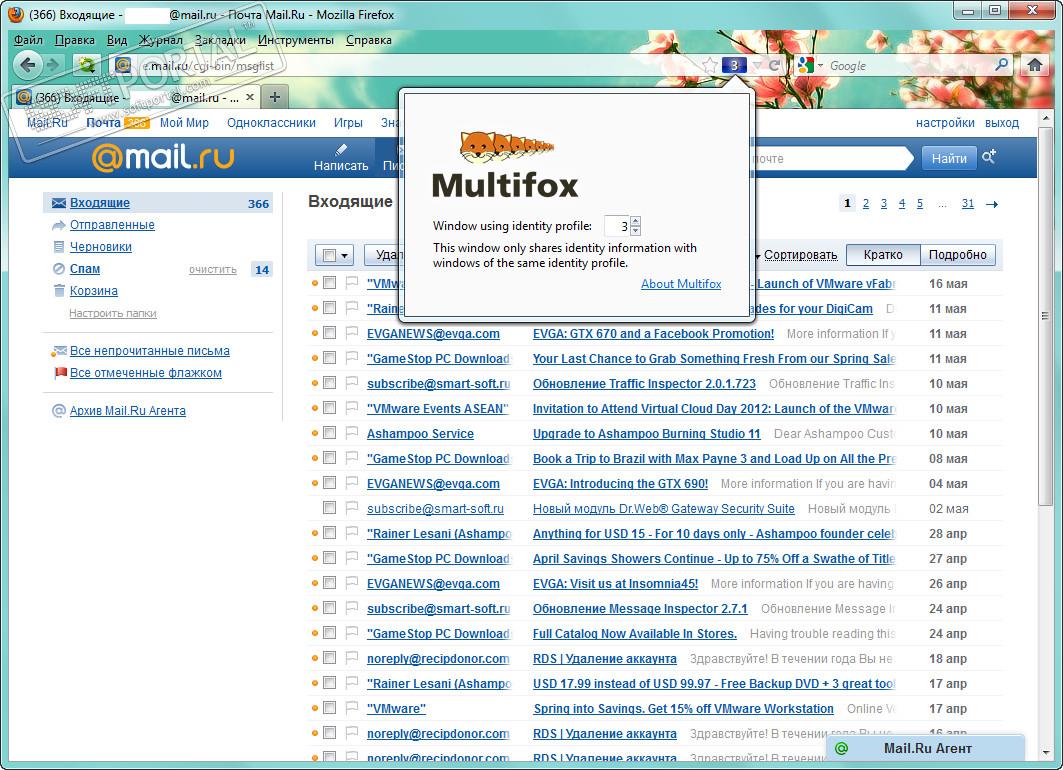1063x770 pixels.
Task: Switch to Подробно view
Action: [957, 255]
